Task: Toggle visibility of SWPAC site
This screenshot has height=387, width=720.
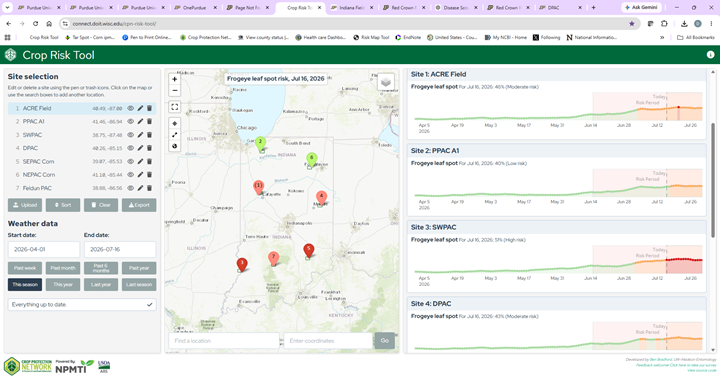Action: 130,135
